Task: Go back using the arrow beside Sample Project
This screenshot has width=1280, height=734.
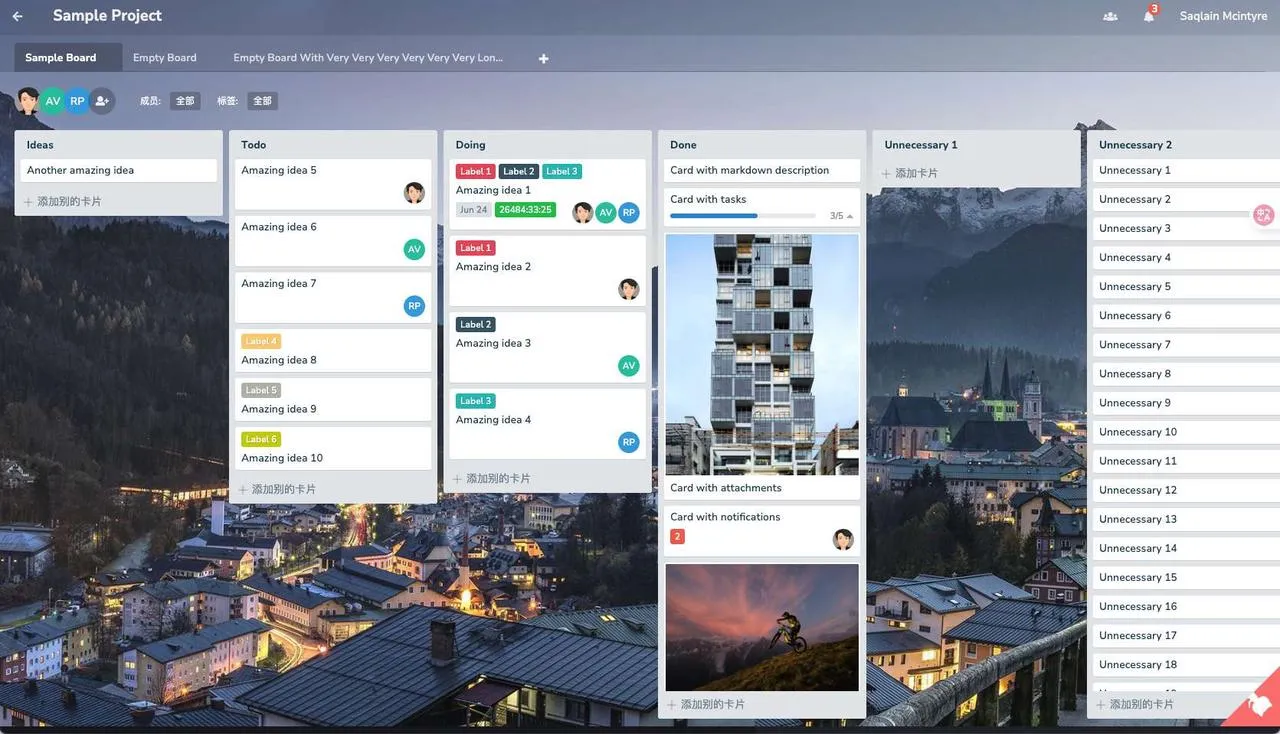Action: (17, 16)
